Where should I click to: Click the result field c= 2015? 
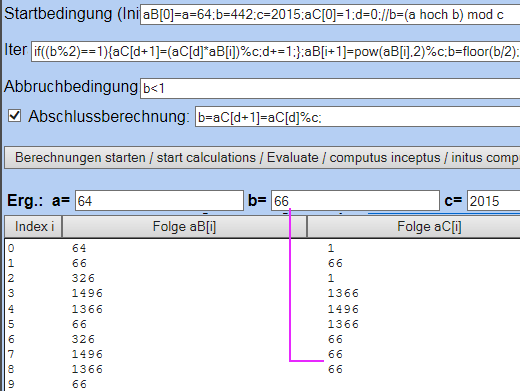[494, 201]
